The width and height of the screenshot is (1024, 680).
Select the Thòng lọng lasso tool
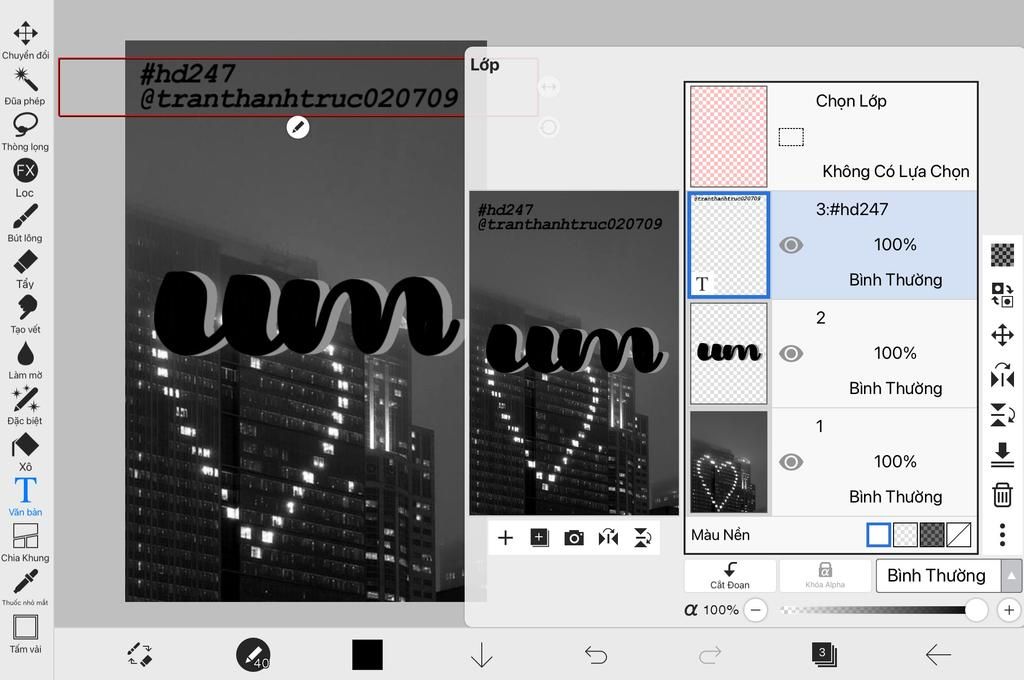click(x=25, y=131)
